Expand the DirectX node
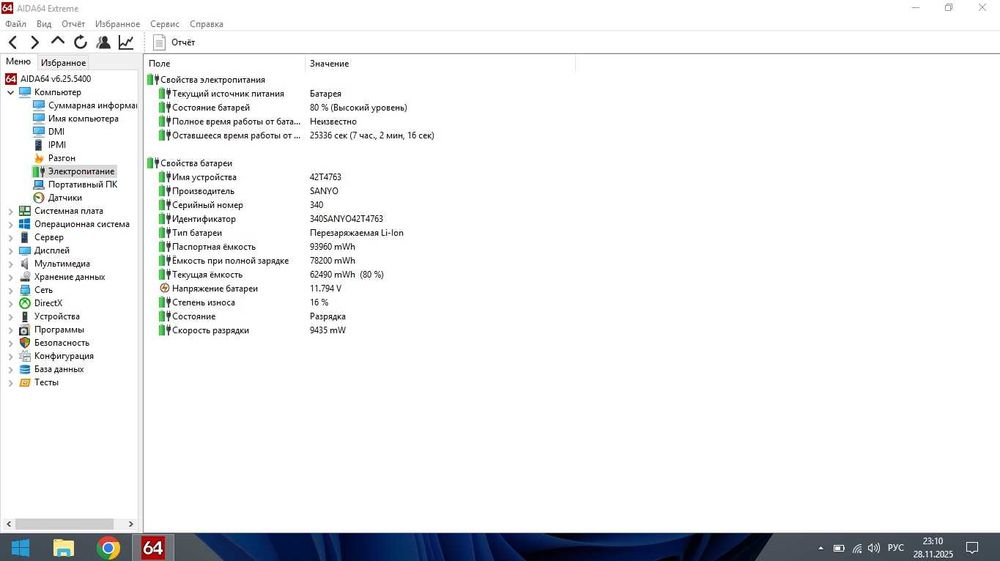Screen dimensions: 1000x561 10,303
